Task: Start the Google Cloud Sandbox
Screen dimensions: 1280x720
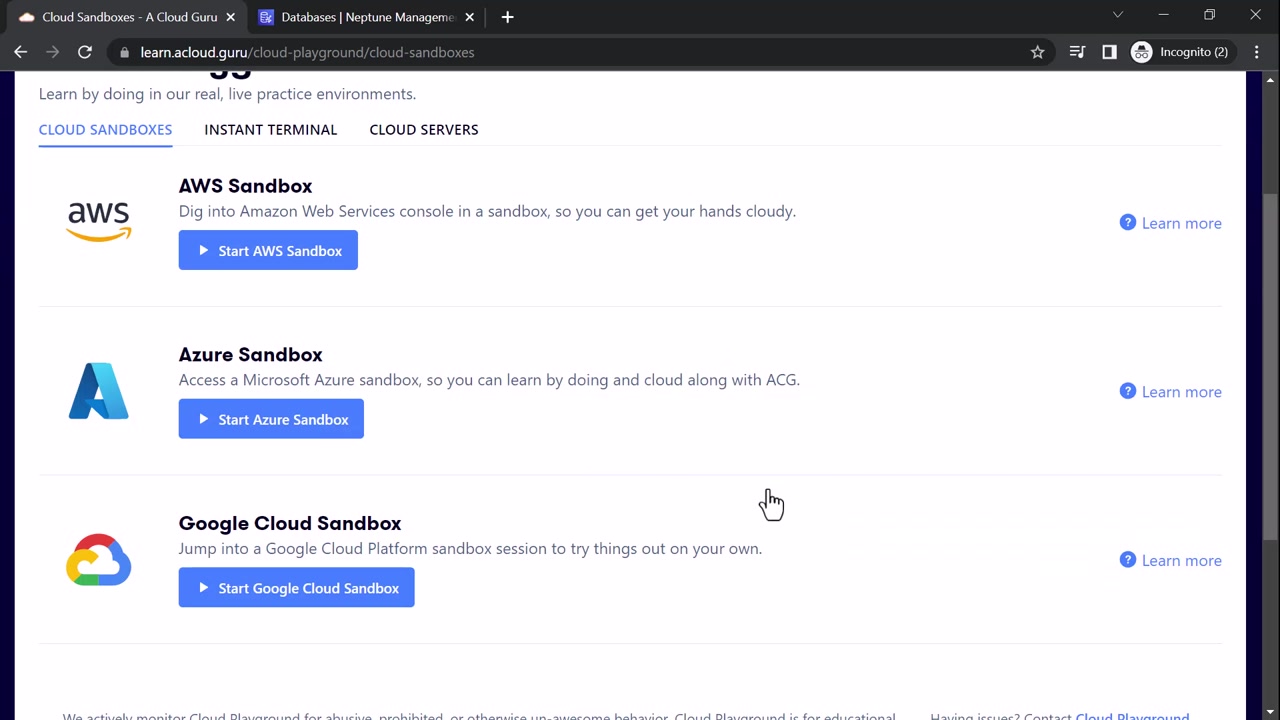Action: 296,588
